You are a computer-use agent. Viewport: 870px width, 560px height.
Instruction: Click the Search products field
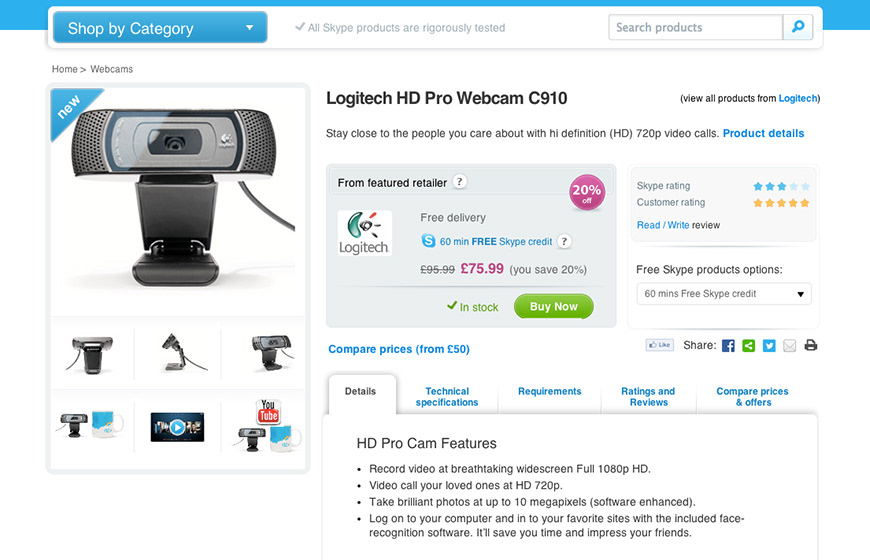696,27
